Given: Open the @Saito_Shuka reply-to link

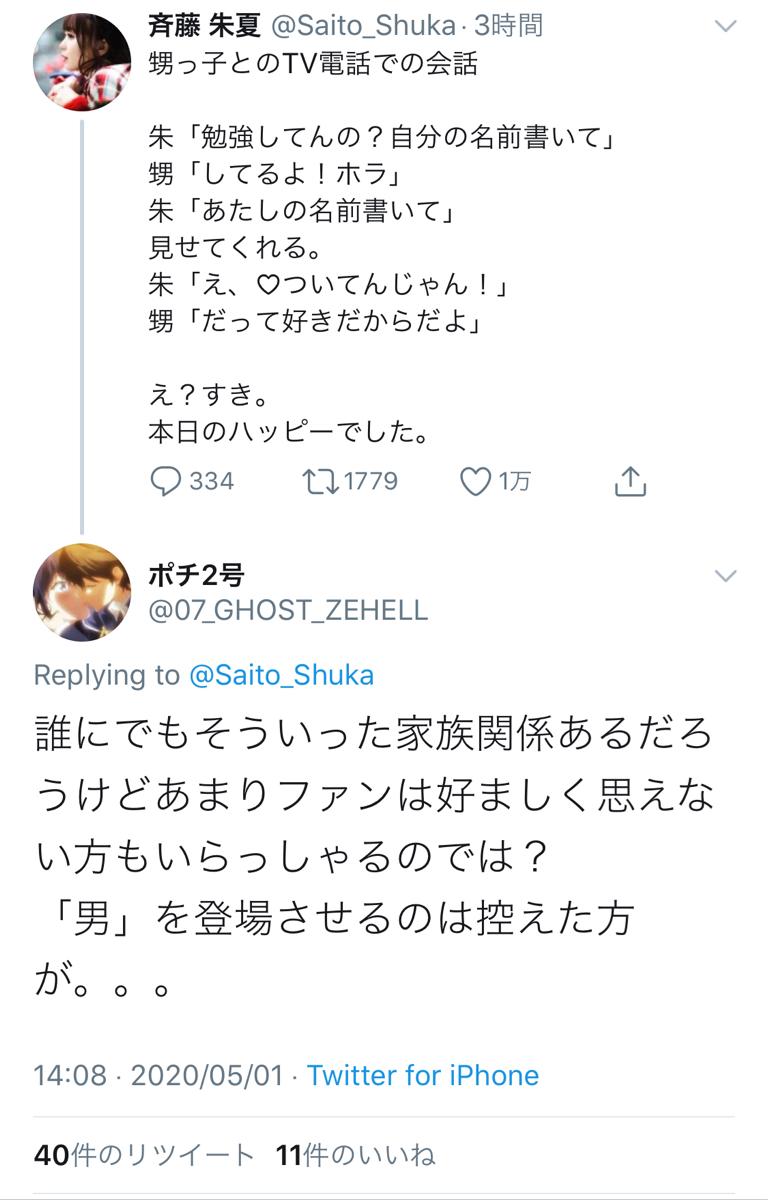Looking at the screenshot, I should 281,675.
